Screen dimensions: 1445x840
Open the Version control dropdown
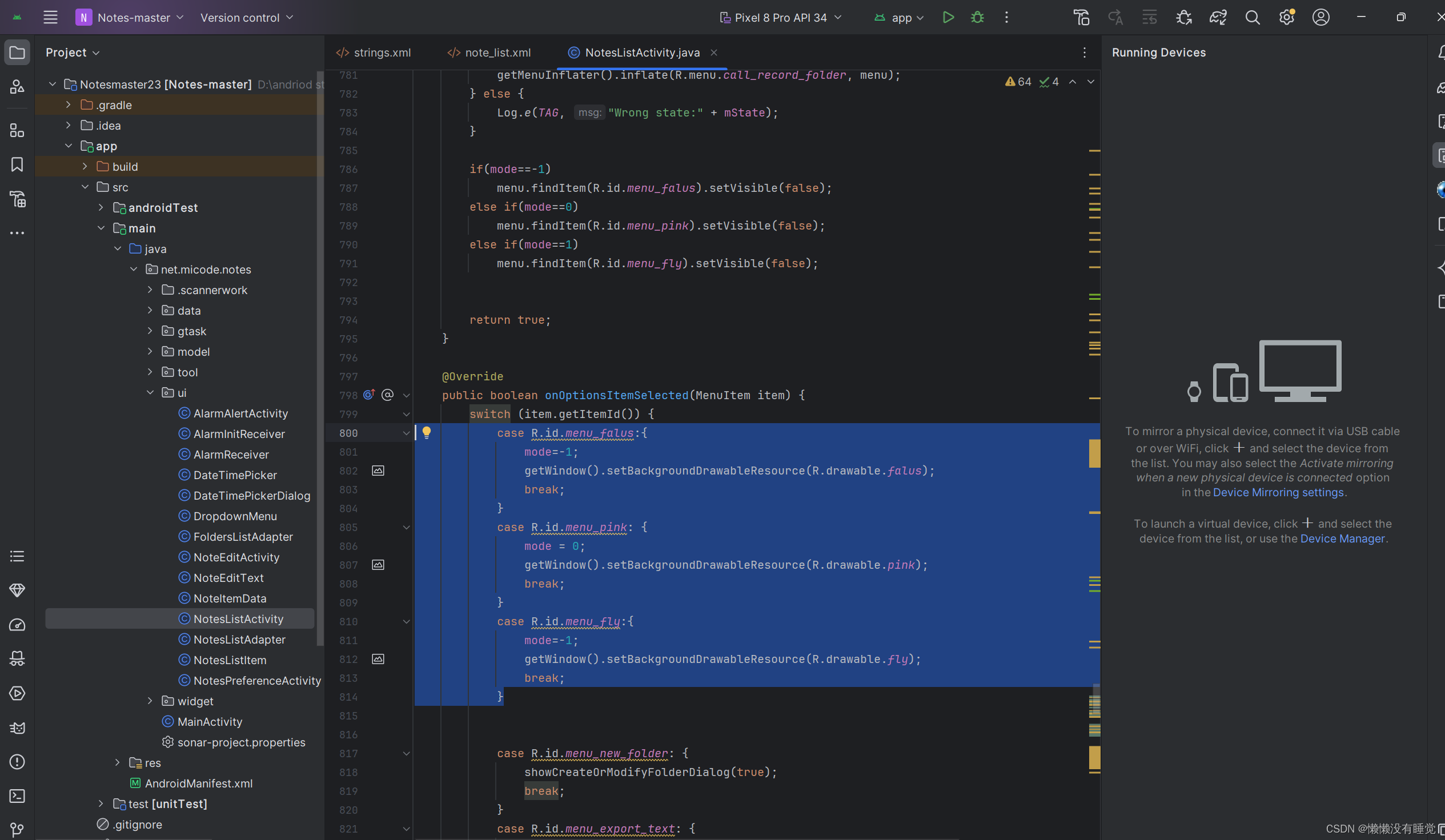pyautogui.click(x=247, y=17)
